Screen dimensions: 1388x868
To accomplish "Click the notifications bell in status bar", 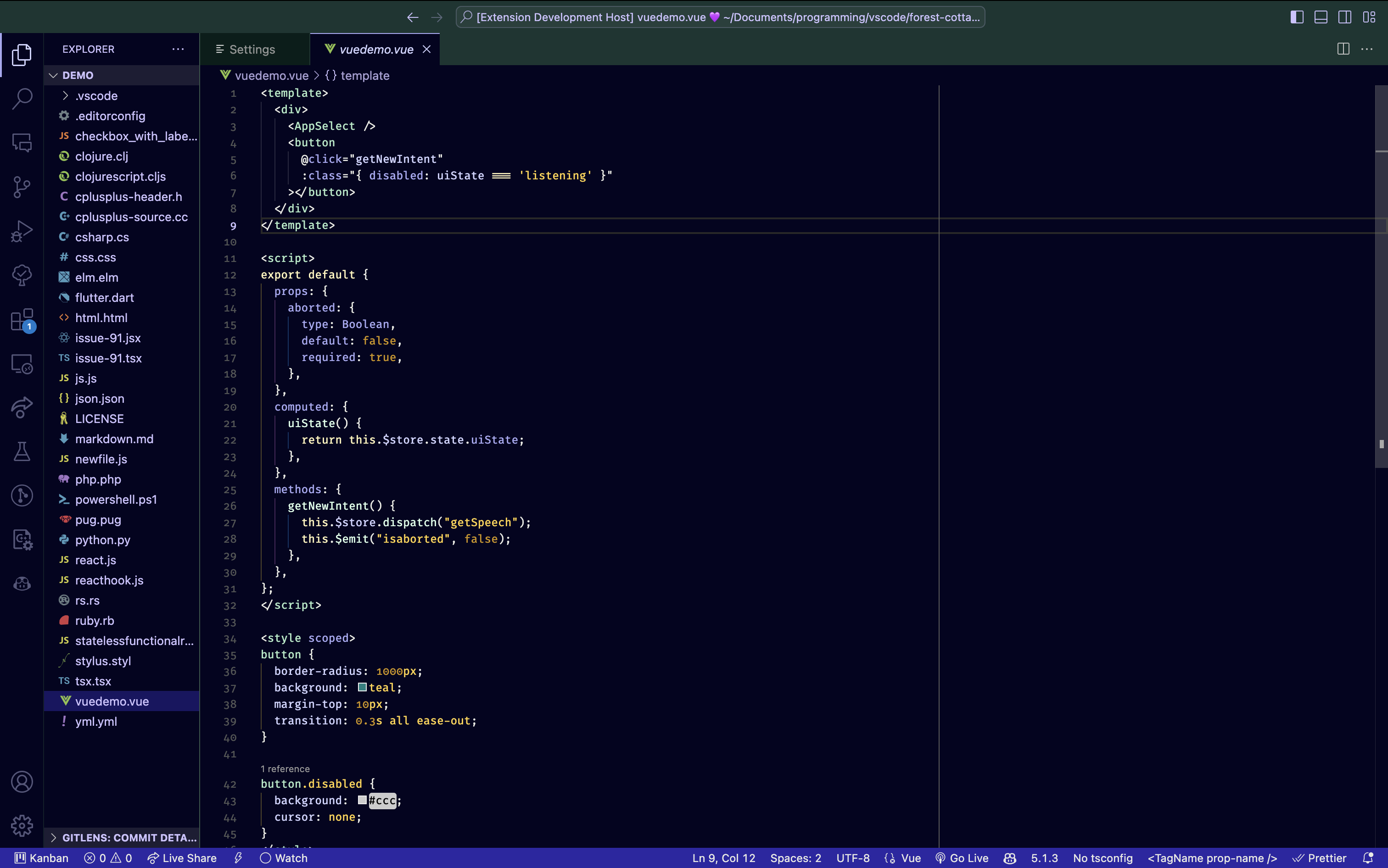I will click(1368, 858).
